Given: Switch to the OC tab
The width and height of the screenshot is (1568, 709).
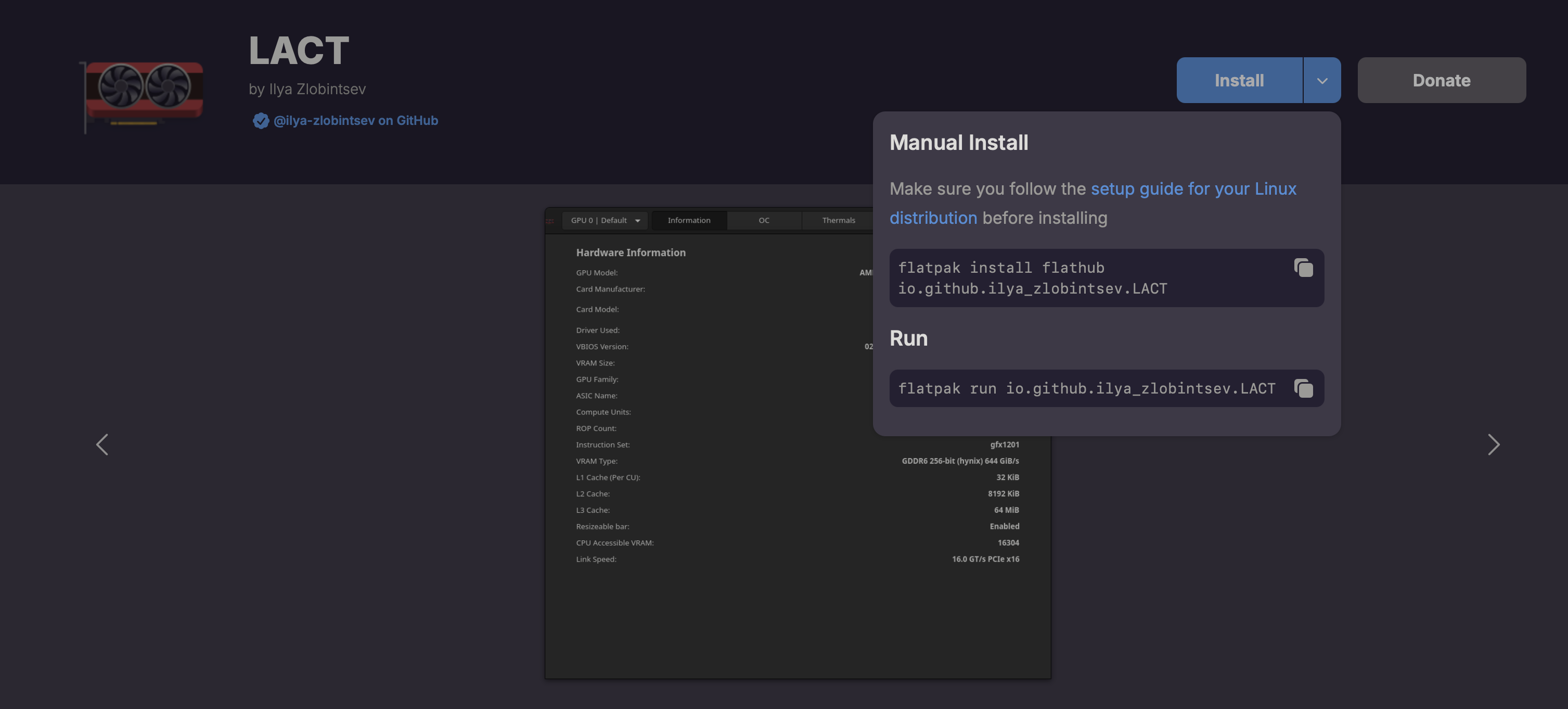Looking at the screenshot, I should coord(763,221).
